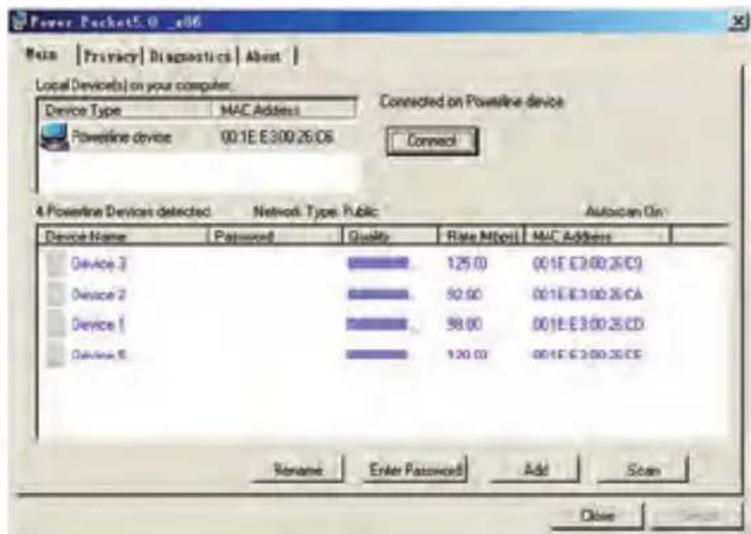751x534 pixels.
Task: Click the rate value 120.00
Action: click(x=467, y=355)
